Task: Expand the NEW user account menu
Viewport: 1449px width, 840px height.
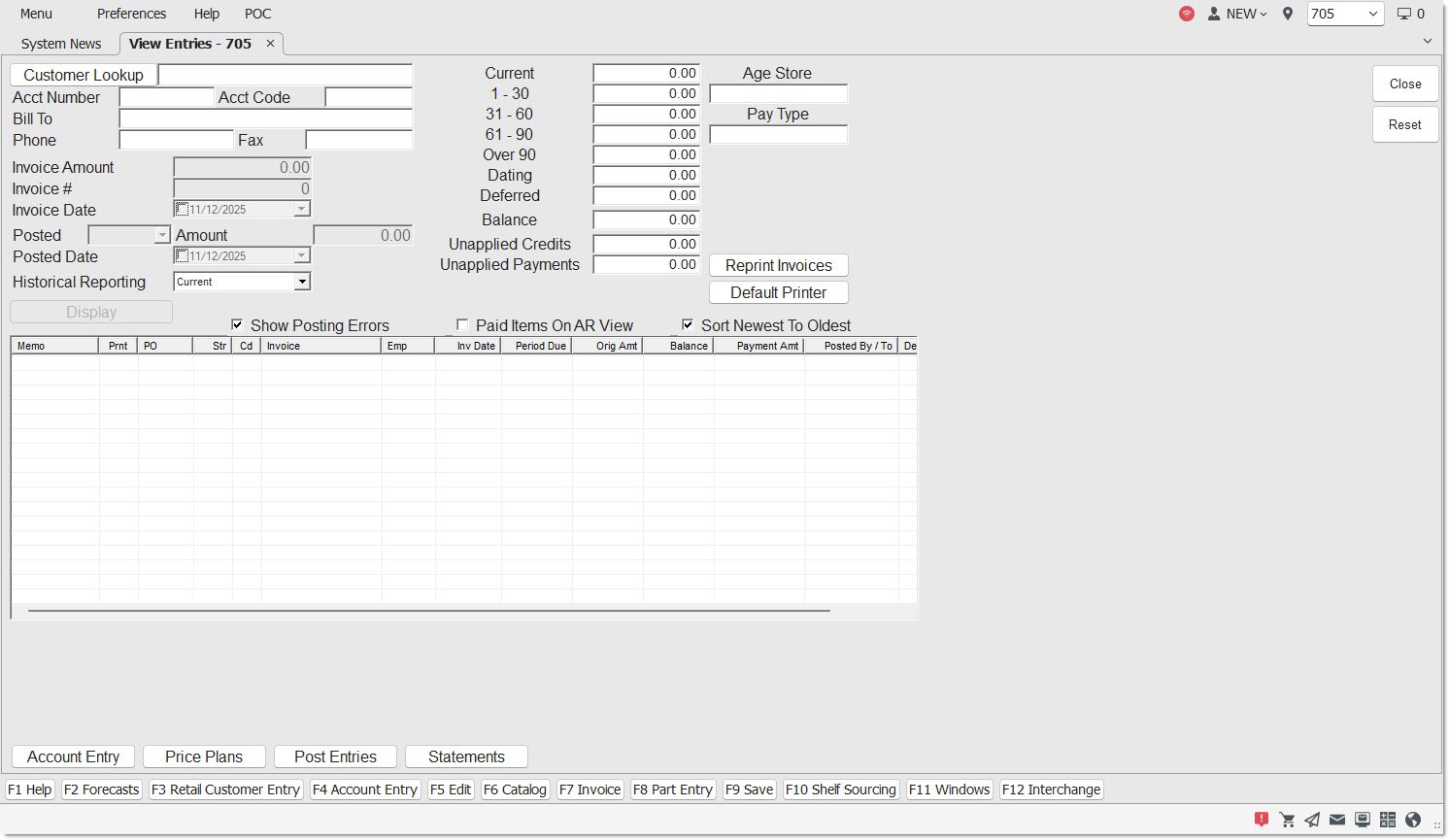Action: pos(1237,14)
